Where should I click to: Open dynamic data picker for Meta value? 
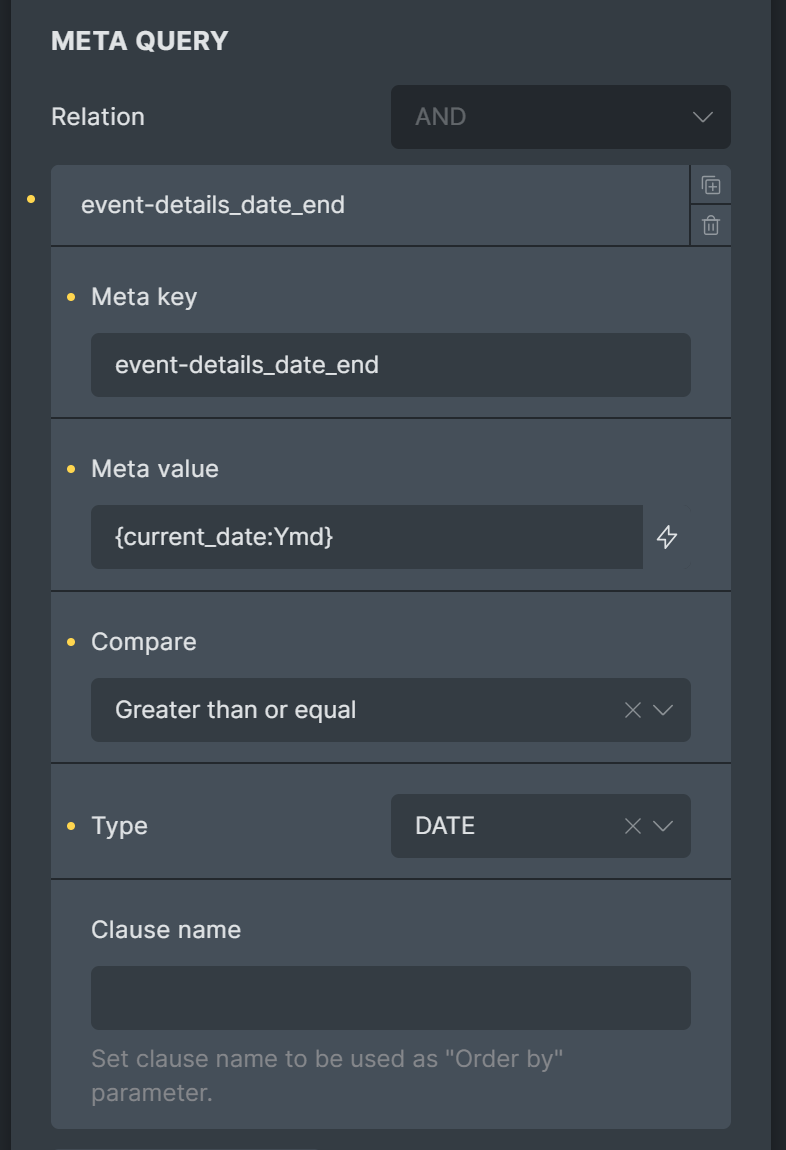[666, 537]
